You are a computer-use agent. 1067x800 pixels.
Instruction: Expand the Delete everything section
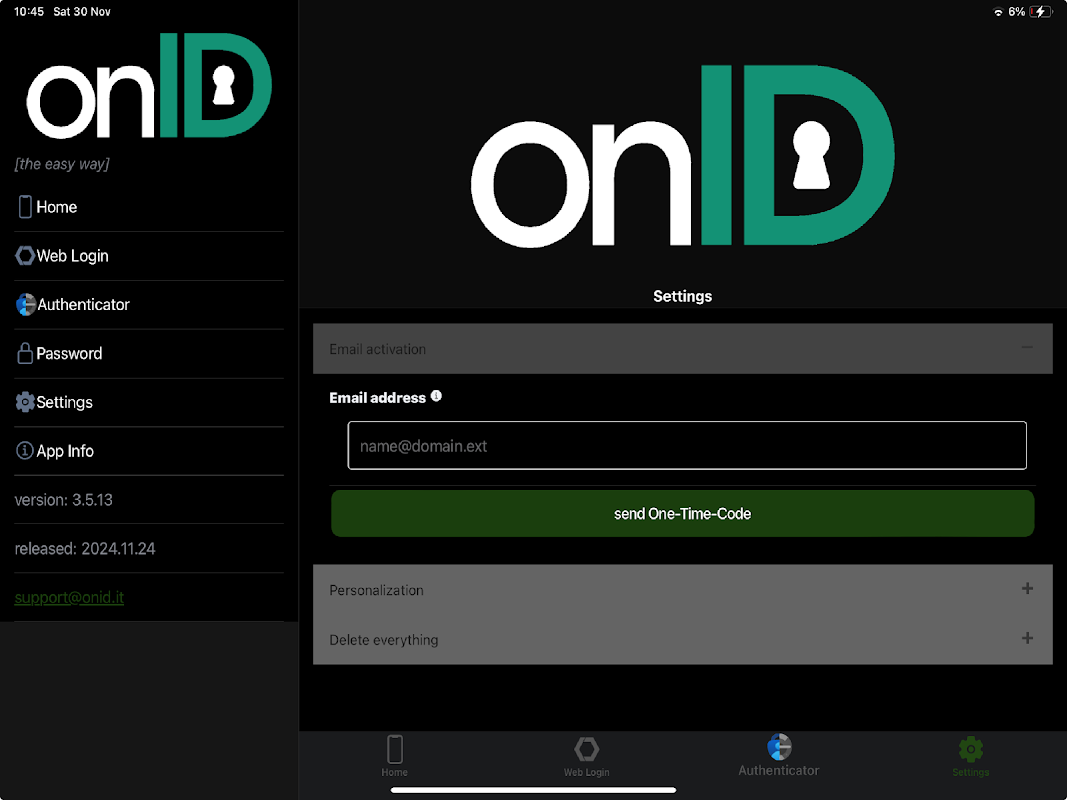pyautogui.click(x=683, y=639)
